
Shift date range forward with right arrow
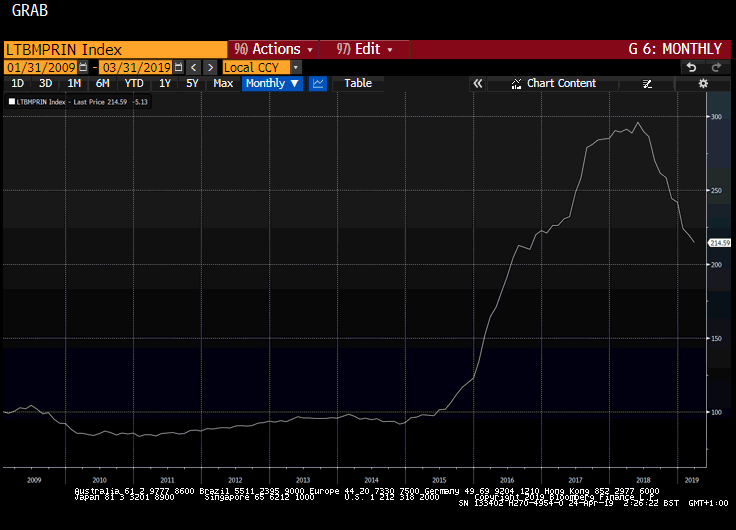click(210, 67)
